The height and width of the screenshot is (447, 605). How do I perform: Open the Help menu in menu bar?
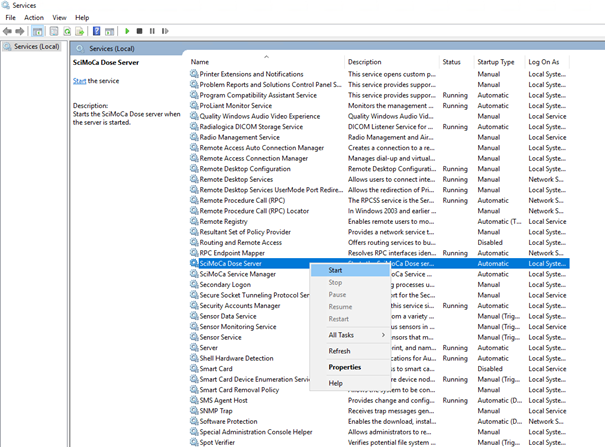pos(82,18)
